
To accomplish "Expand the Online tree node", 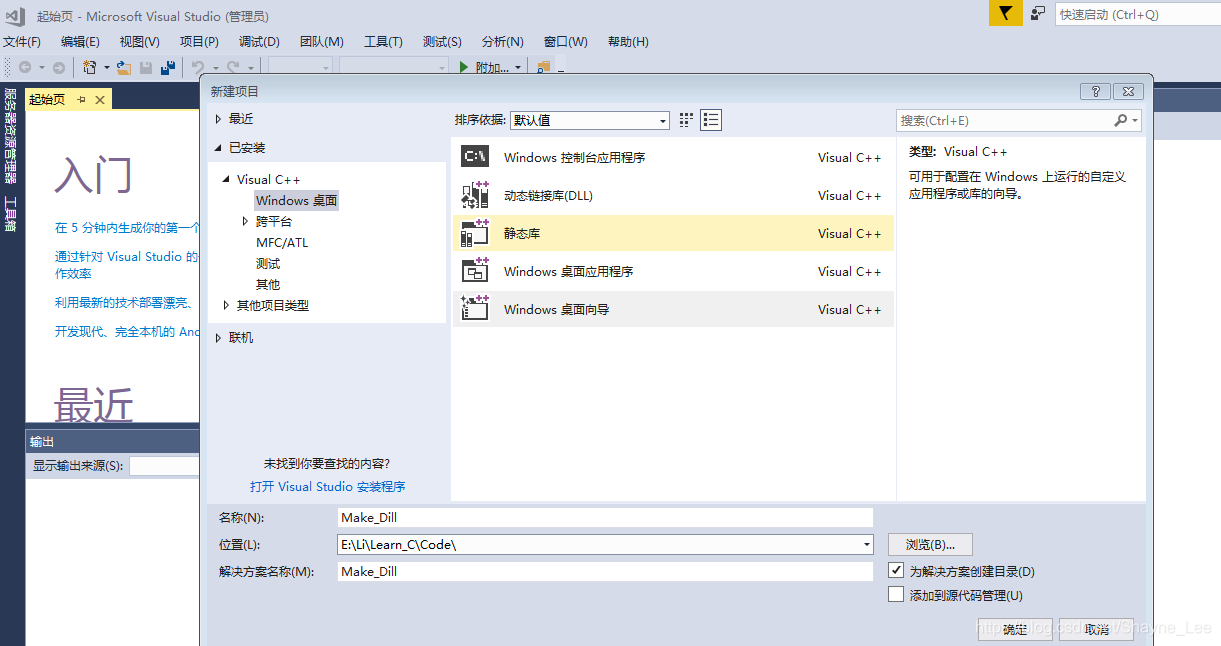I will 219,337.
